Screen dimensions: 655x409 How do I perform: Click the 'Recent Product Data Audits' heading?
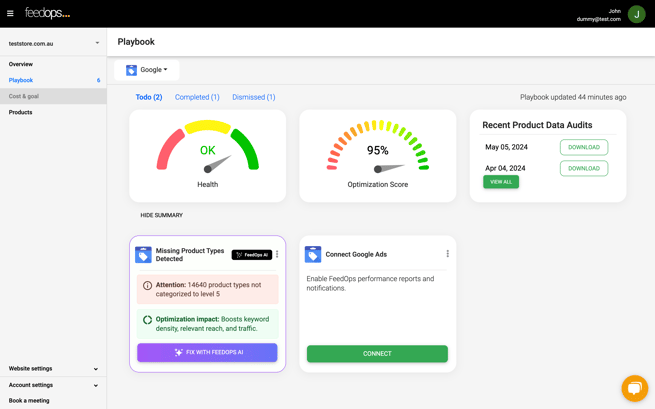pyautogui.click(x=537, y=125)
